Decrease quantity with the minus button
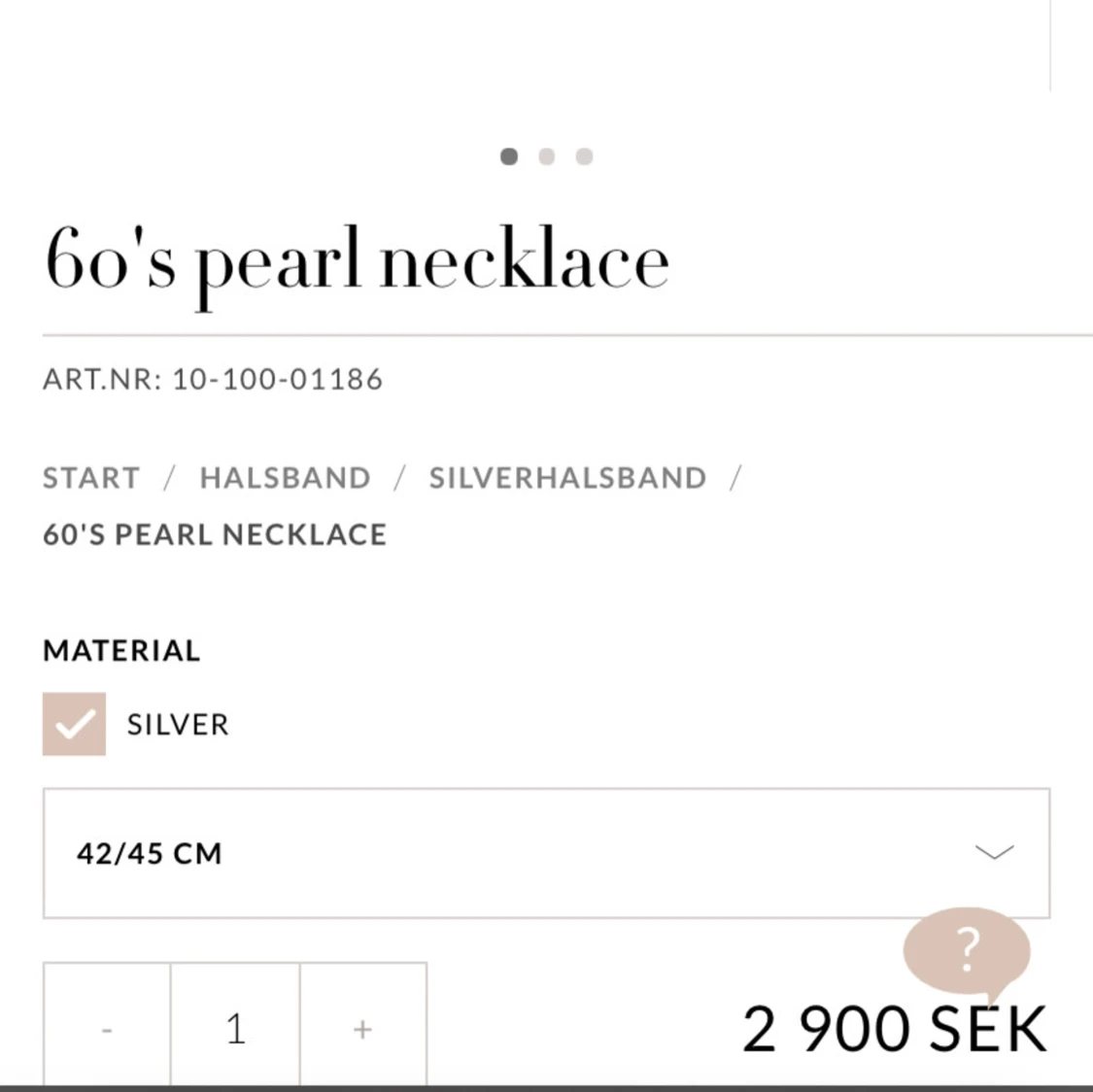Image resolution: width=1093 pixels, height=1092 pixels. (x=107, y=1029)
